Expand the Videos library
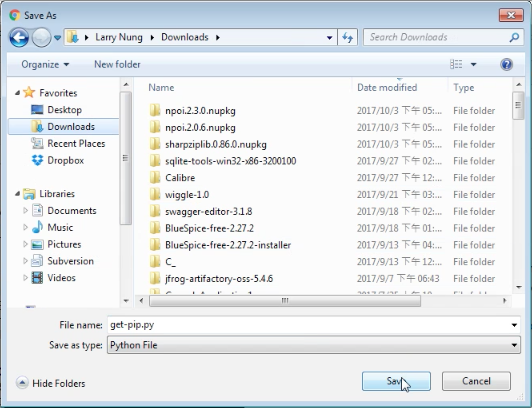Screen dimensions: 532x408 [25, 278]
